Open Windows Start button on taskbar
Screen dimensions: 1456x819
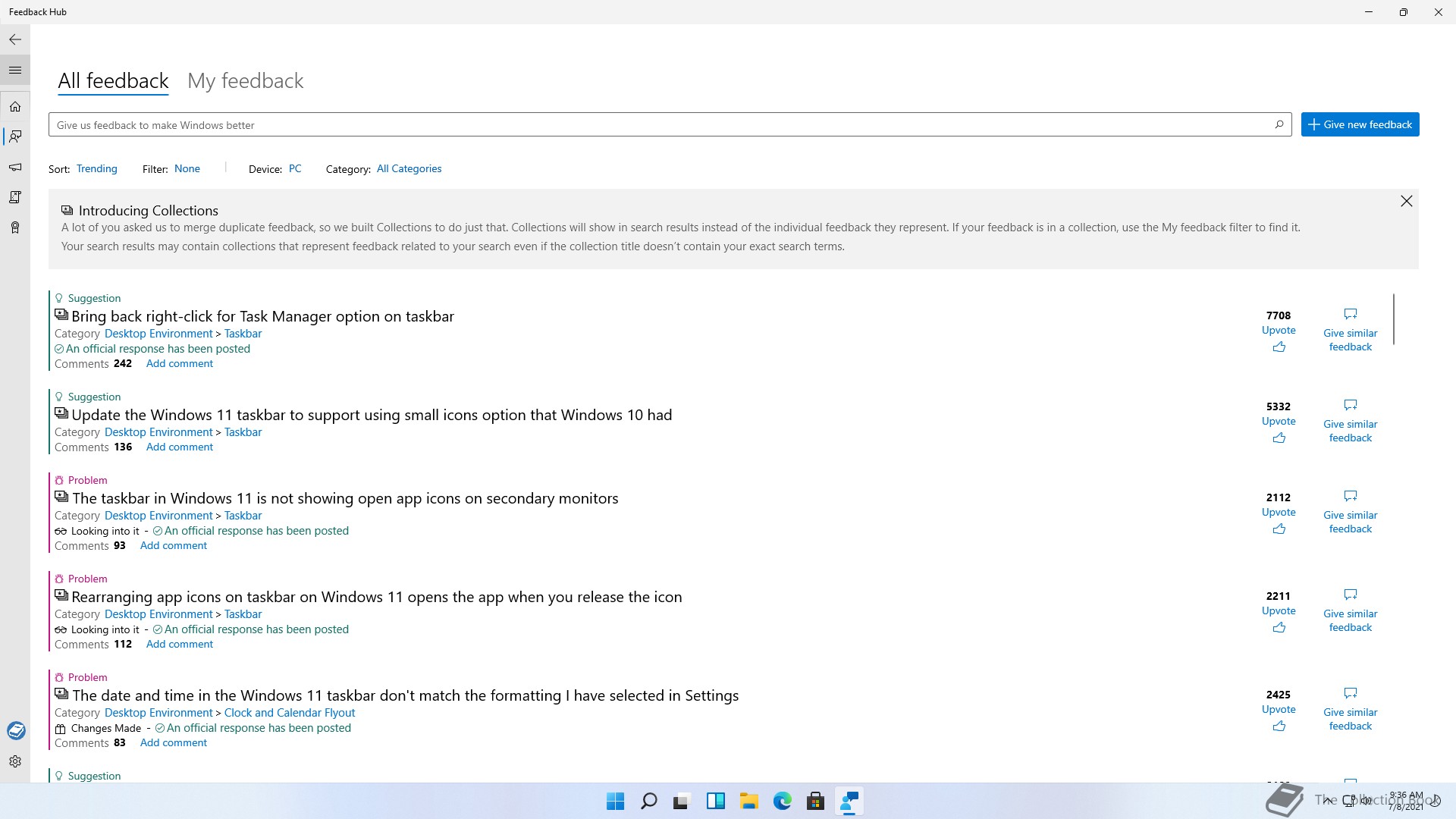click(615, 801)
